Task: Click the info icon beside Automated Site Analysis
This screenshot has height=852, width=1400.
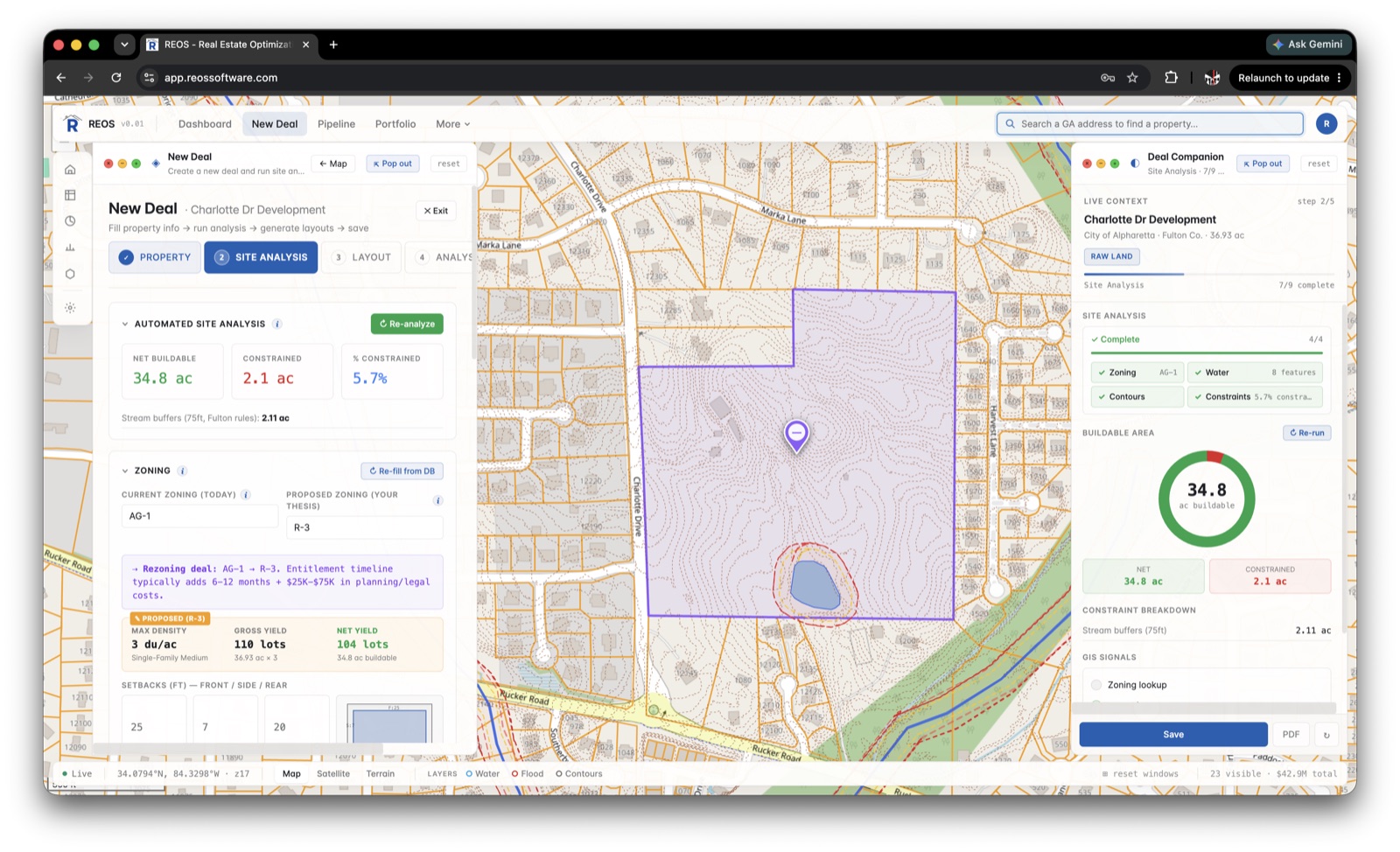Action: 277,324
